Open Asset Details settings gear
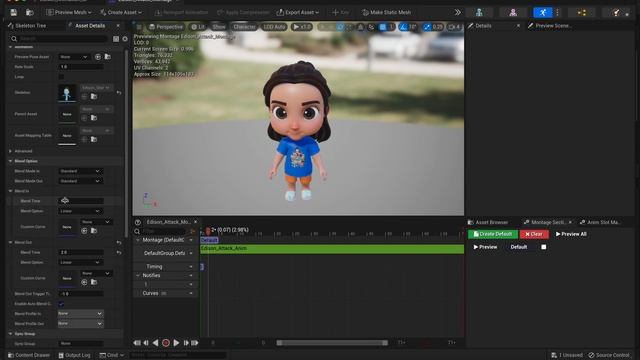Image resolution: width=640 pixels, height=360 pixels. click(x=125, y=39)
